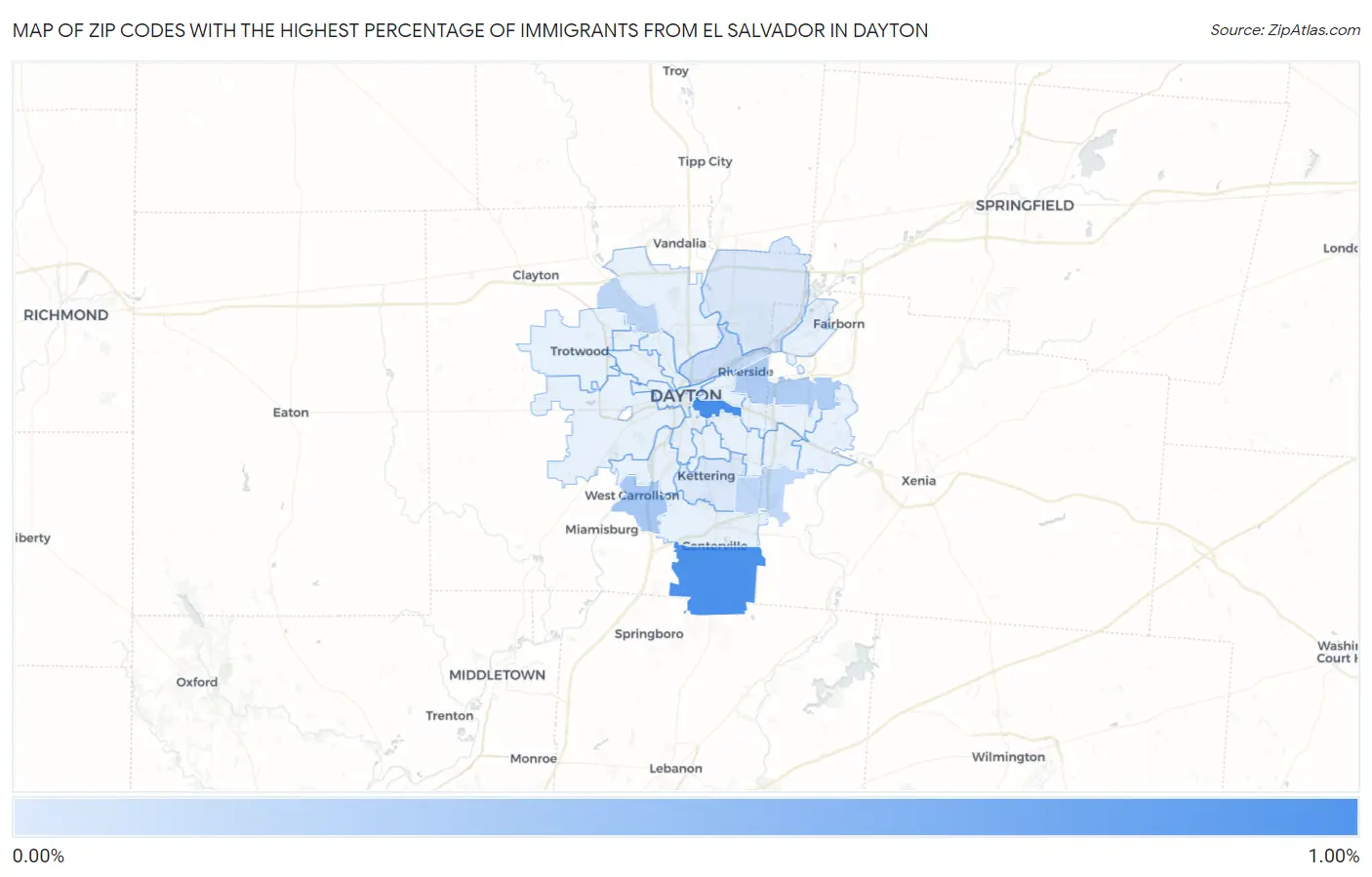Click the Trenton label
This screenshot has height=877, width=1372.
(x=449, y=716)
